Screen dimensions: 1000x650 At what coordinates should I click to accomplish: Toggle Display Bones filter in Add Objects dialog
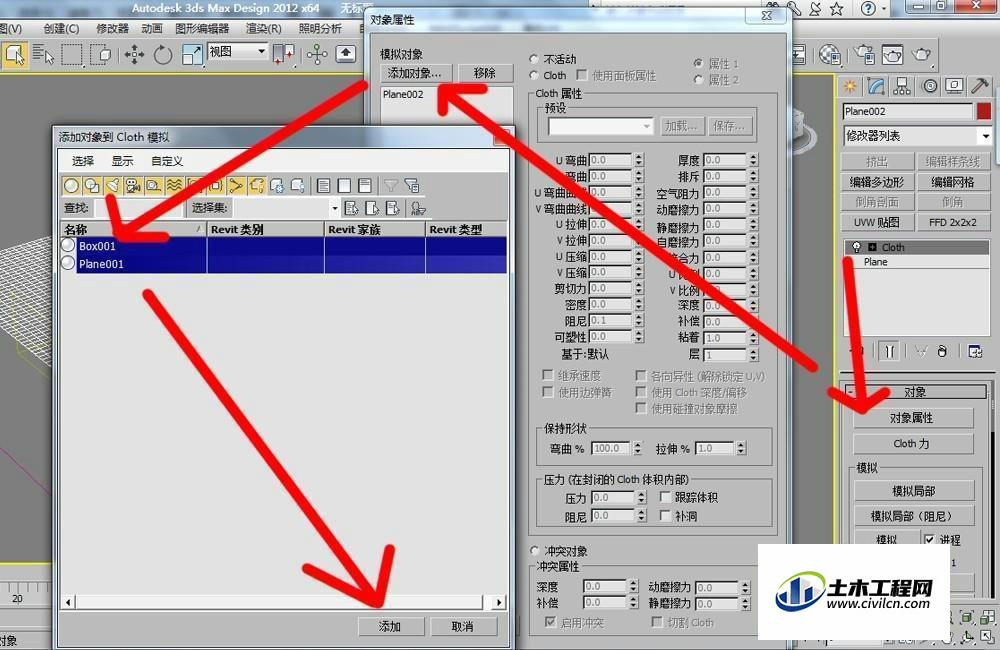point(235,186)
